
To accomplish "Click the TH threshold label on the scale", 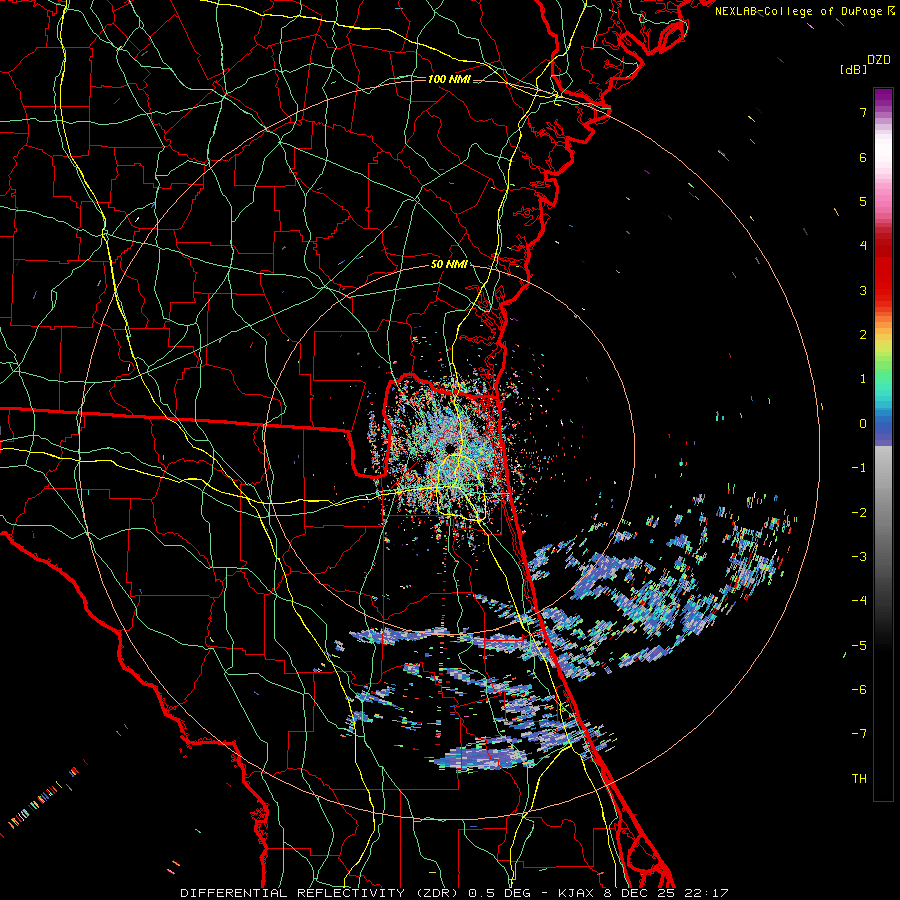I will (x=859, y=779).
